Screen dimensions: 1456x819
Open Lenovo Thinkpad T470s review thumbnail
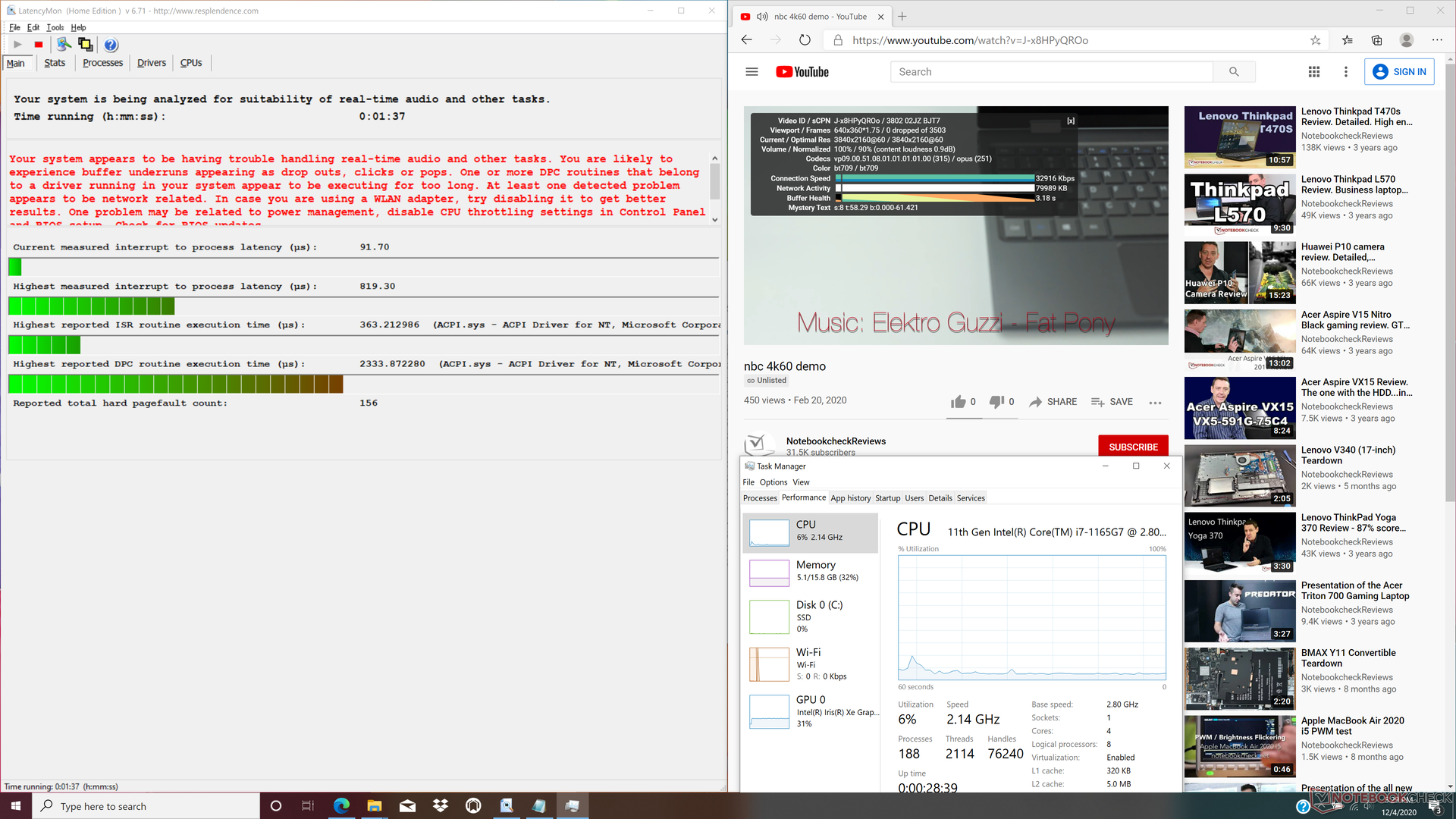[x=1240, y=137]
